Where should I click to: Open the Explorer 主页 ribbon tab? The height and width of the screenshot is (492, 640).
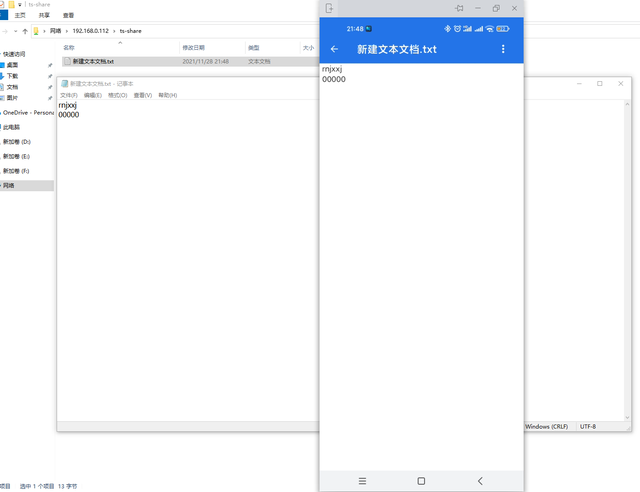pyautogui.click(x=20, y=15)
